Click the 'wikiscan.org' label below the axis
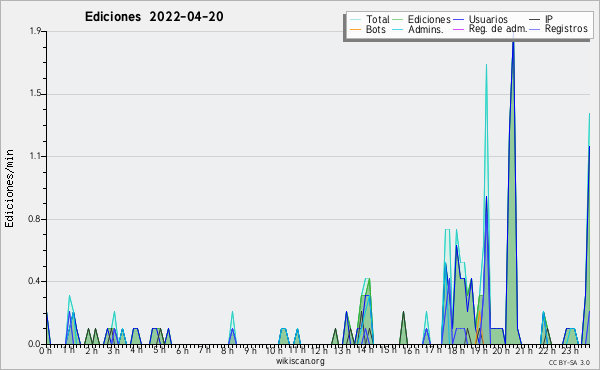The image size is (600, 370). click(x=300, y=361)
